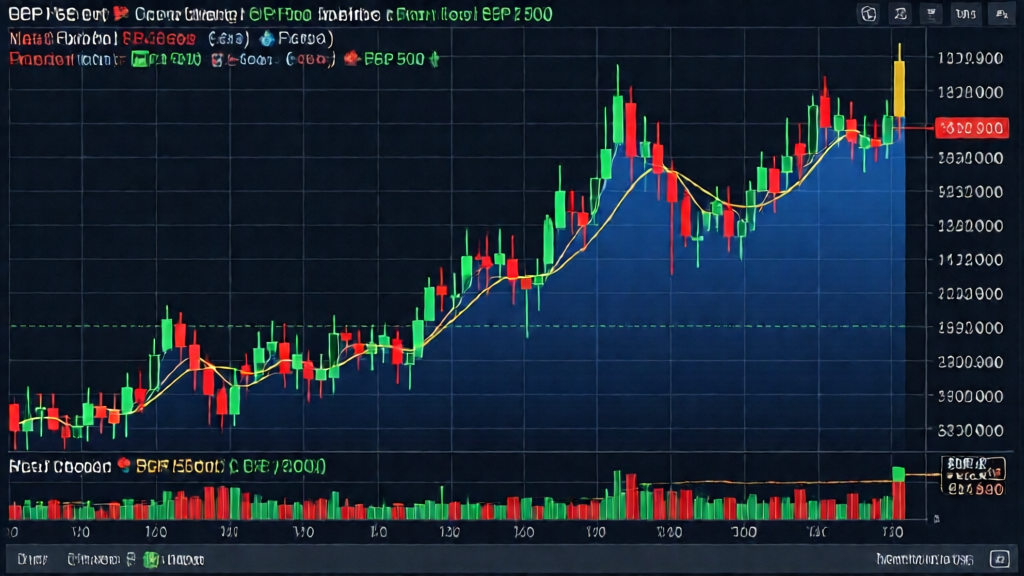Select the red current price tag on the price axis
The width and height of the screenshot is (1024, 576).
click(971, 128)
